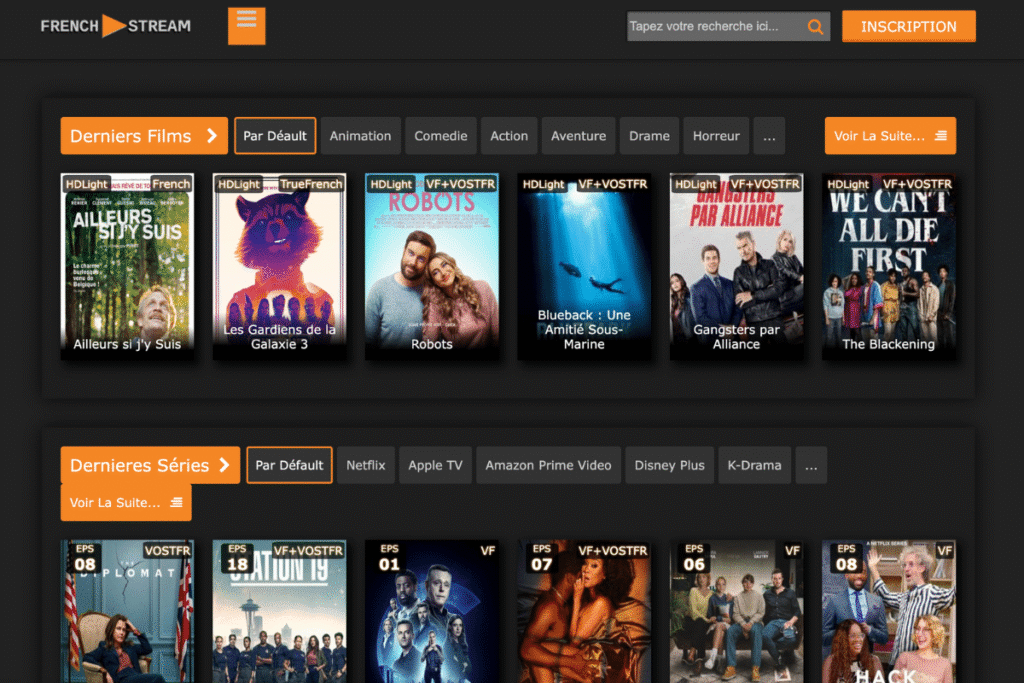Click list icon in series Voir La Suite
This screenshot has height=683, width=1024.
pyautogui.click(x=176, y=502)
